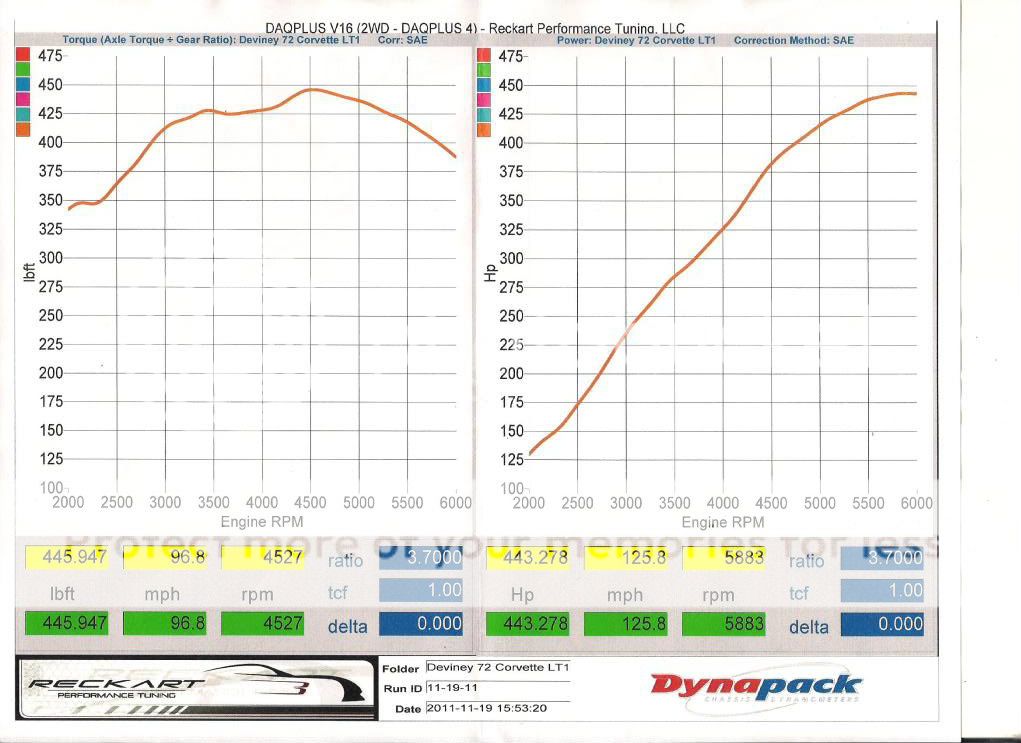This screenshot has height=743, width=1021.
Task: Select the green swatch on the torque chart
Action: (23, 69)
